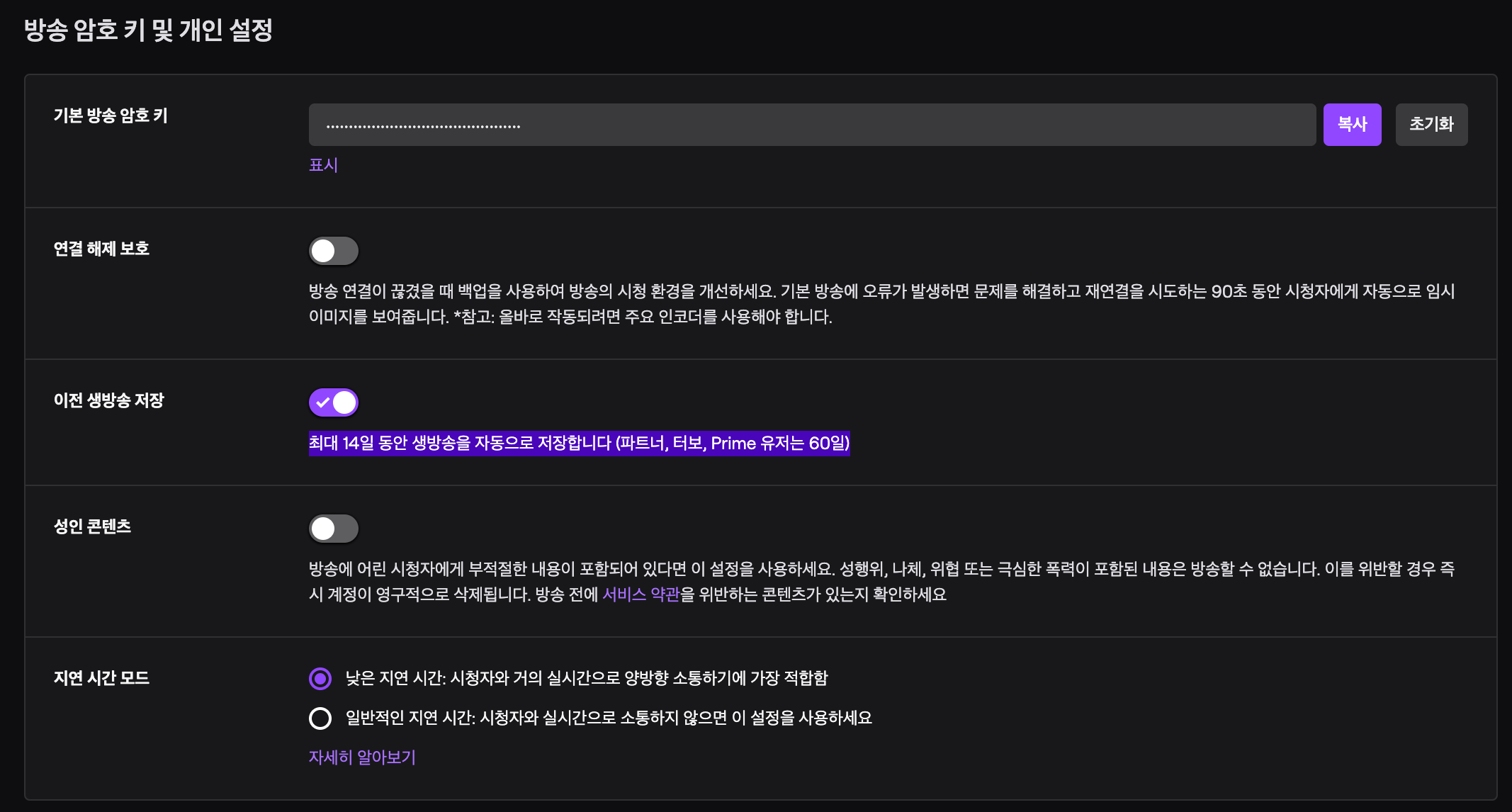Open the 자세히 알아보기 link
Viewport: 1512px width, 812px height.
(x=362, y=757)
